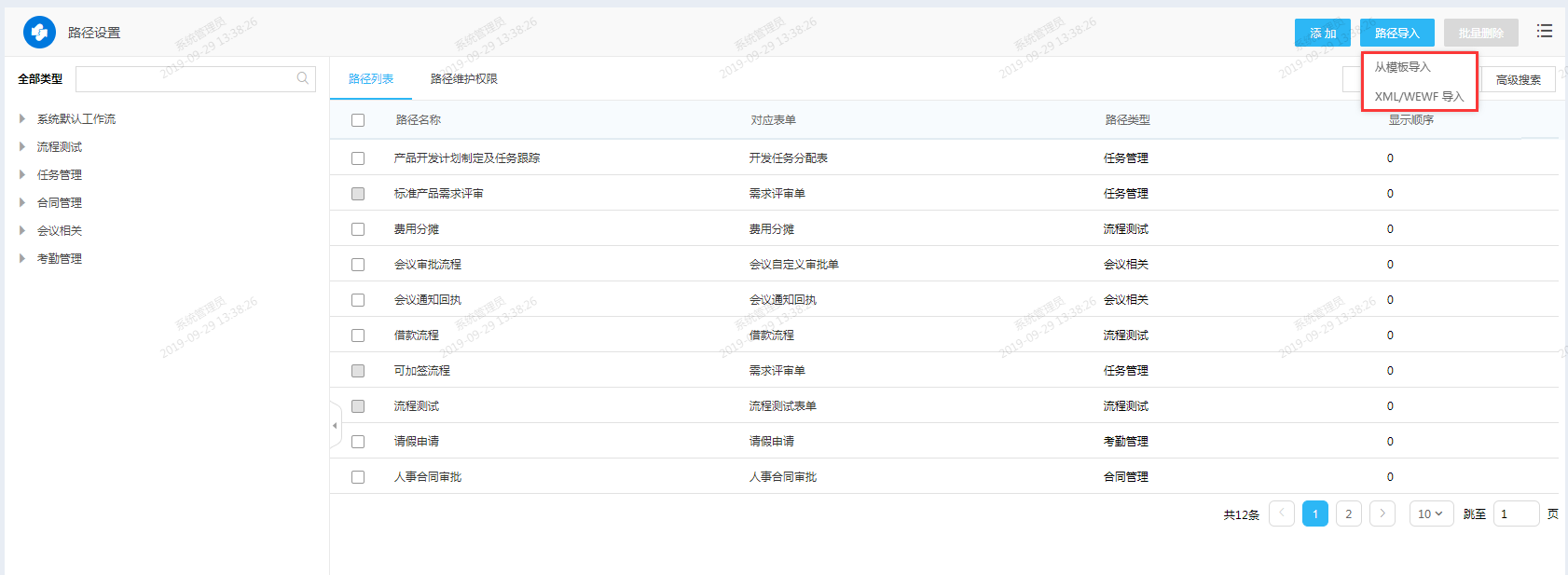The width and height of the screenshot is (1568, 575).
Task: Click the search magnifier icon
Action: 303,79
